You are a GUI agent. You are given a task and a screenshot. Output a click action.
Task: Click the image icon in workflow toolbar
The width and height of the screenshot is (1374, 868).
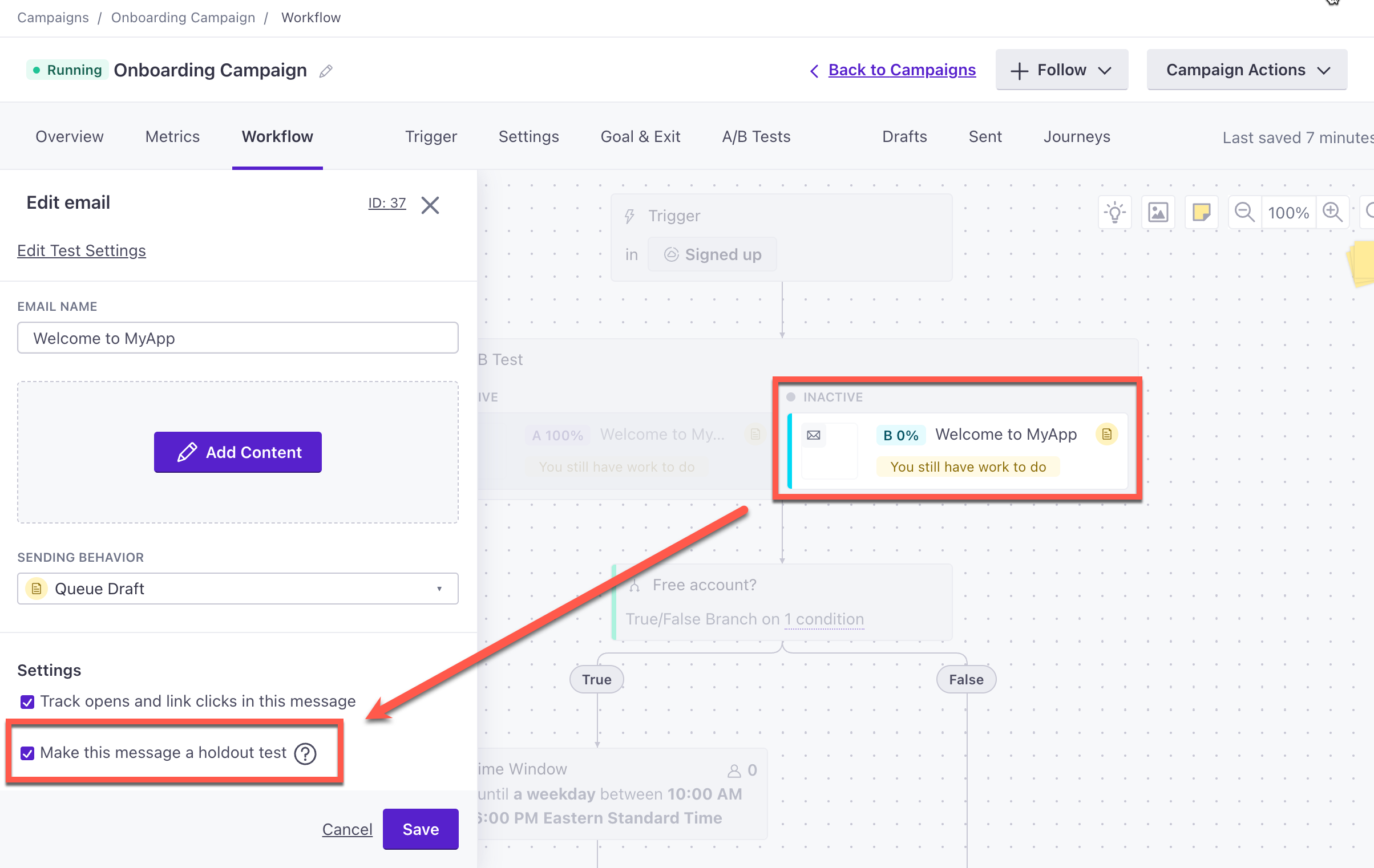(1158, 212)
